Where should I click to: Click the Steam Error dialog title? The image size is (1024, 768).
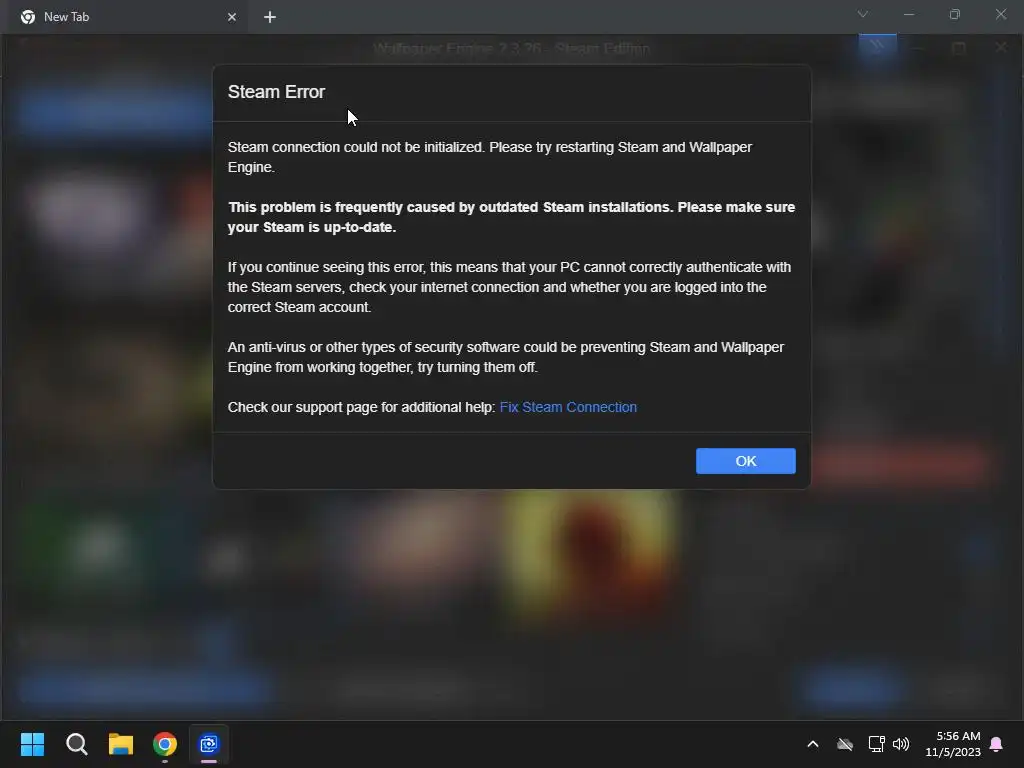[276, 92]
